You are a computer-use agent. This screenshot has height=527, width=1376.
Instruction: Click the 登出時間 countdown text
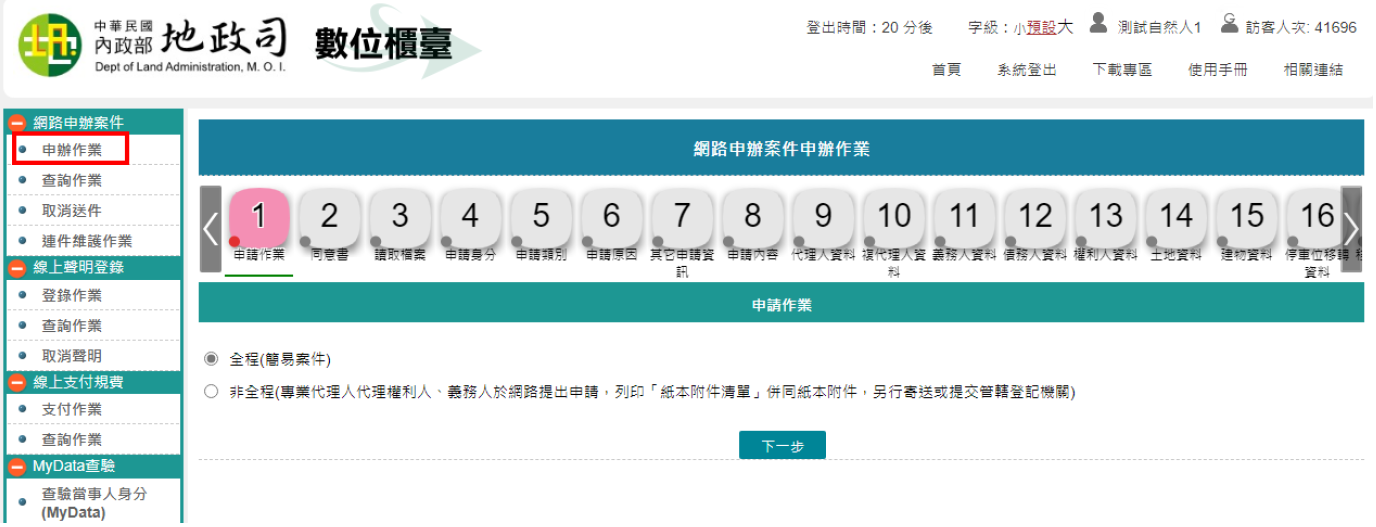[x=869, y=28]
